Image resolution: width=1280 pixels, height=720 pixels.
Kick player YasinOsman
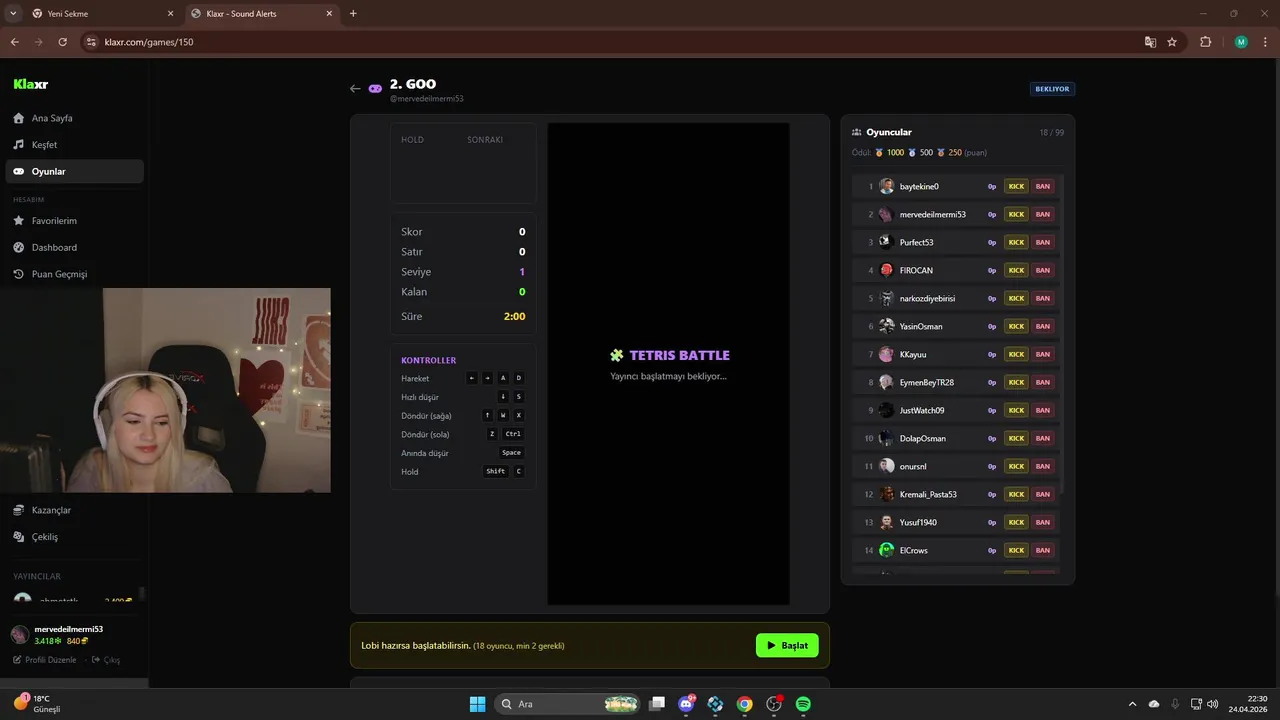click(x=1016, y=326)
